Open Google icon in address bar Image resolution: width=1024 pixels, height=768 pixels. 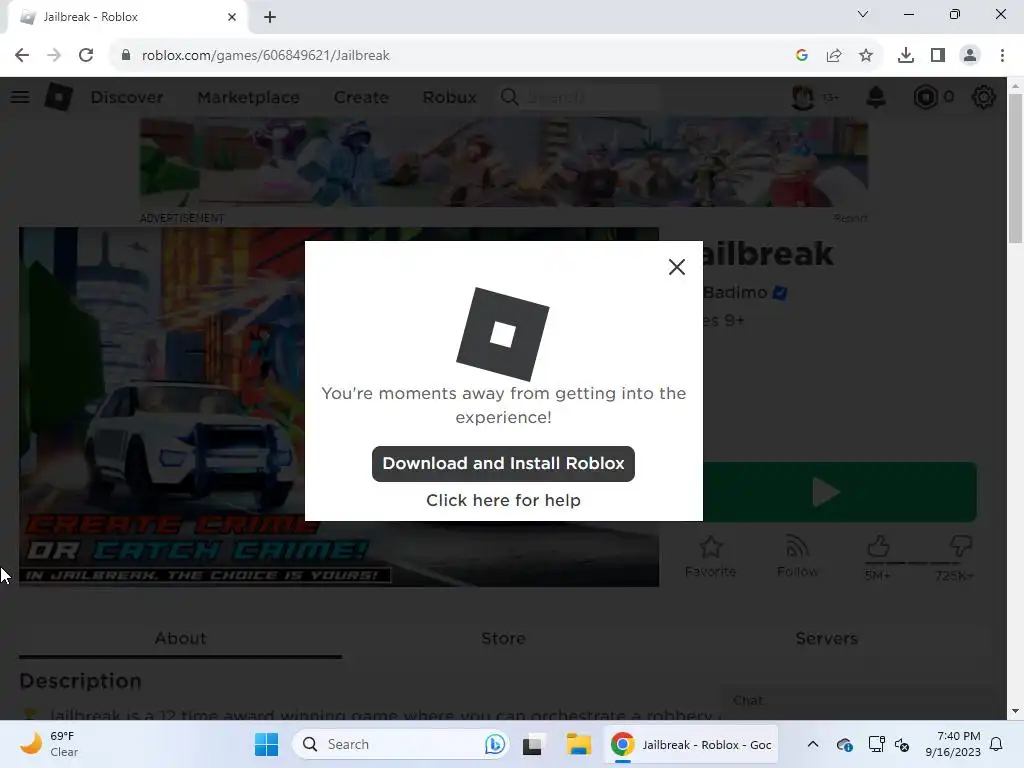(801, 56)
